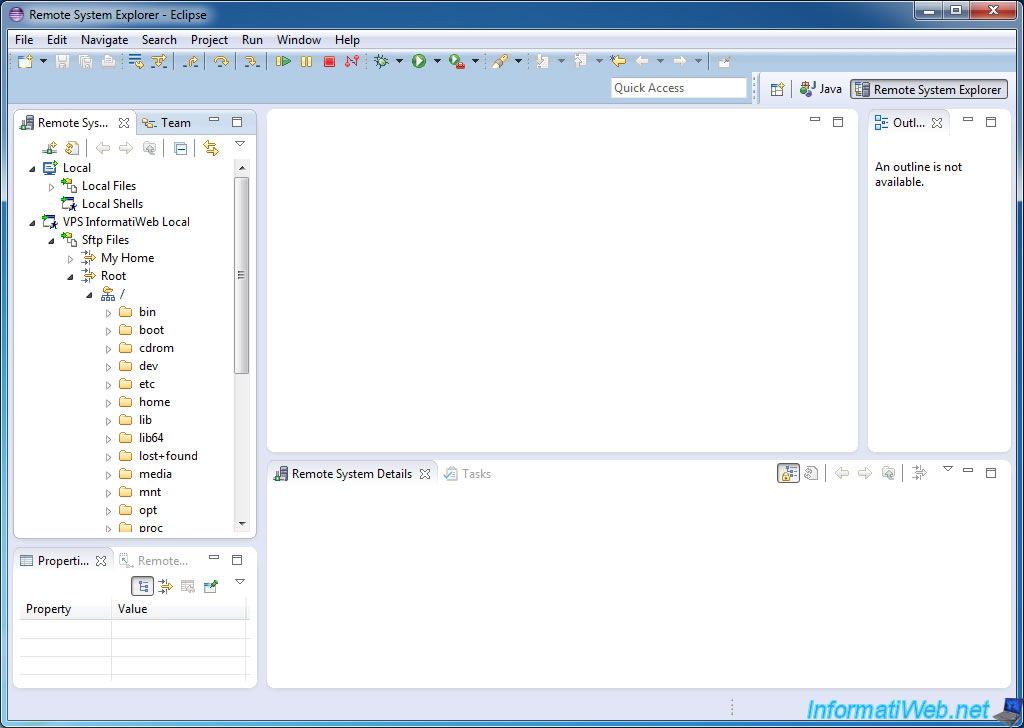Click the Step Over debug icon
The width and height of the screenshot is (1024, 728).
(x=221, y=61)
